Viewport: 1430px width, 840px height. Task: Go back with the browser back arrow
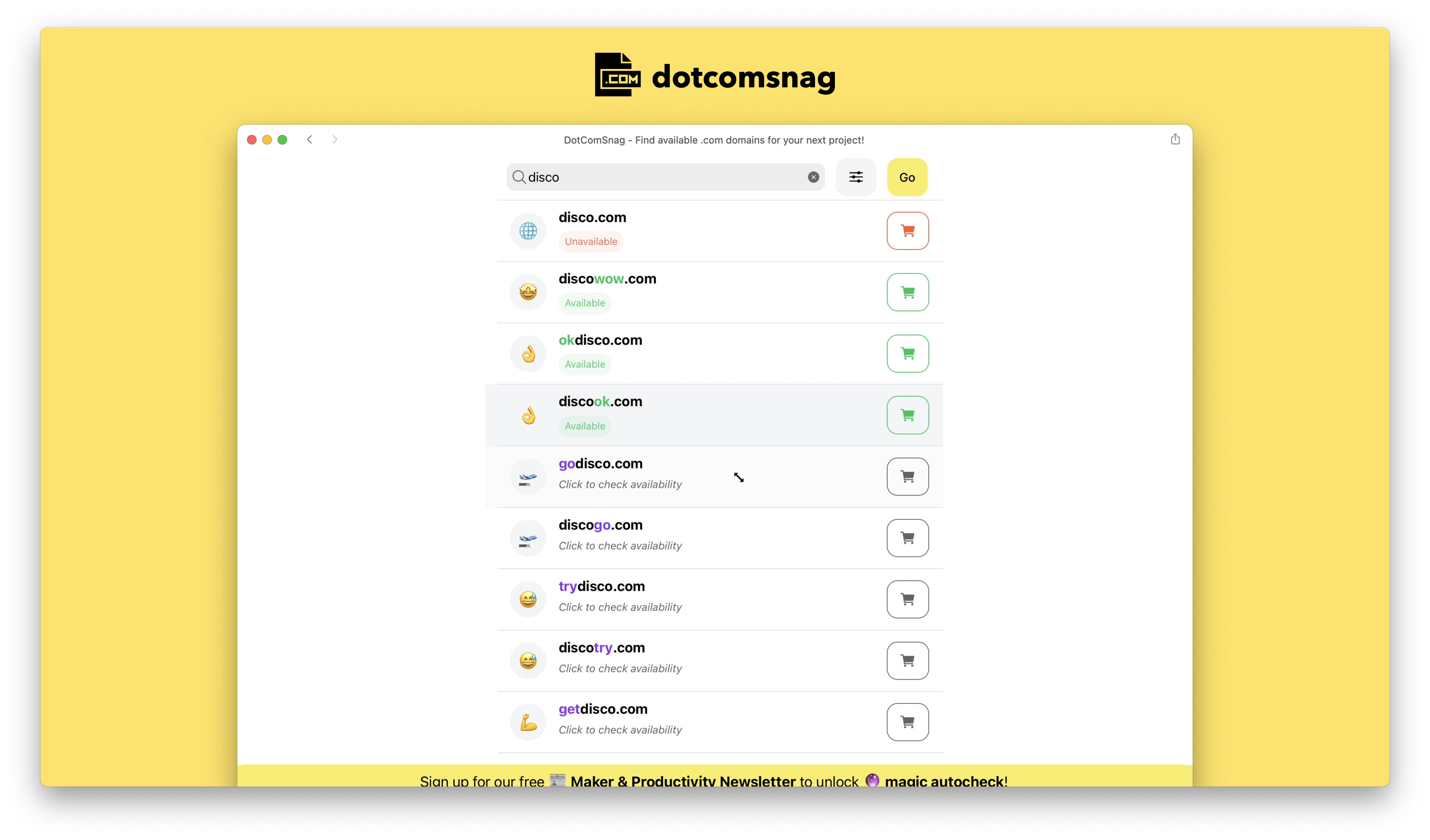310,140
